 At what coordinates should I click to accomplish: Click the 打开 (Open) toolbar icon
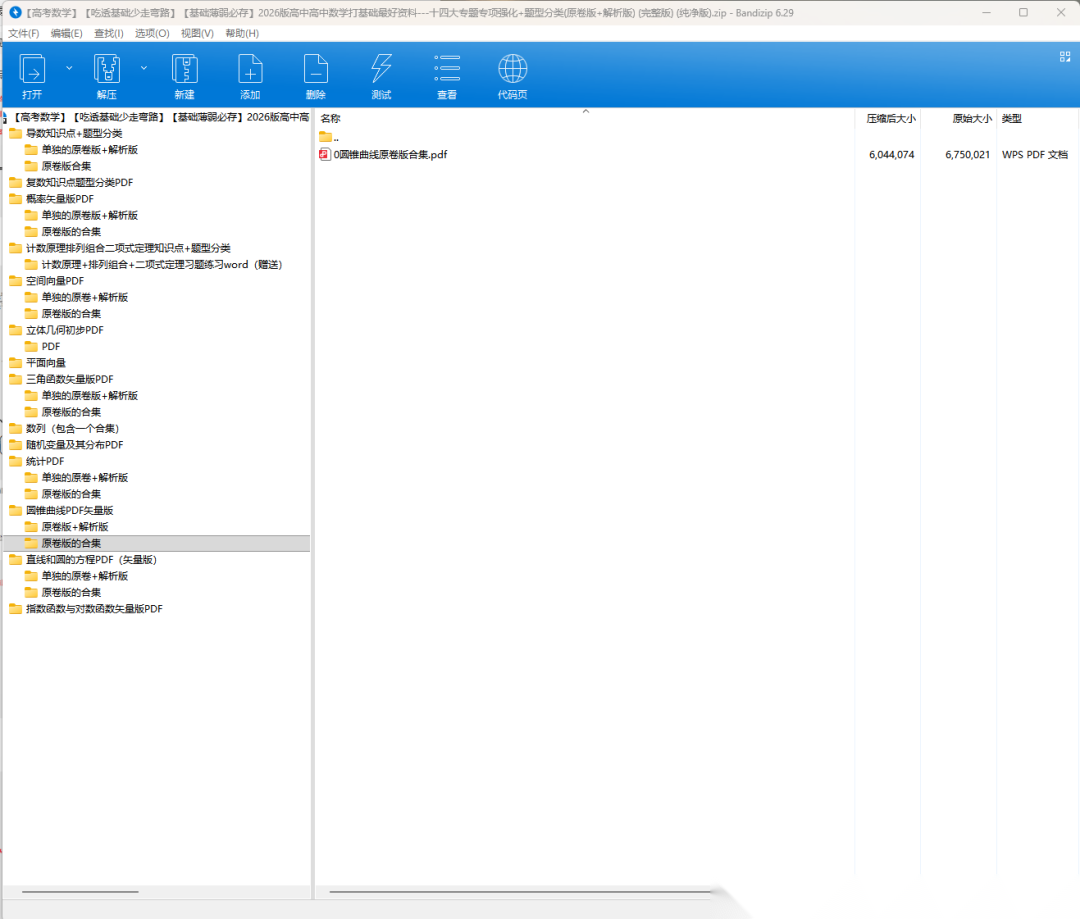tap(32, 70)
